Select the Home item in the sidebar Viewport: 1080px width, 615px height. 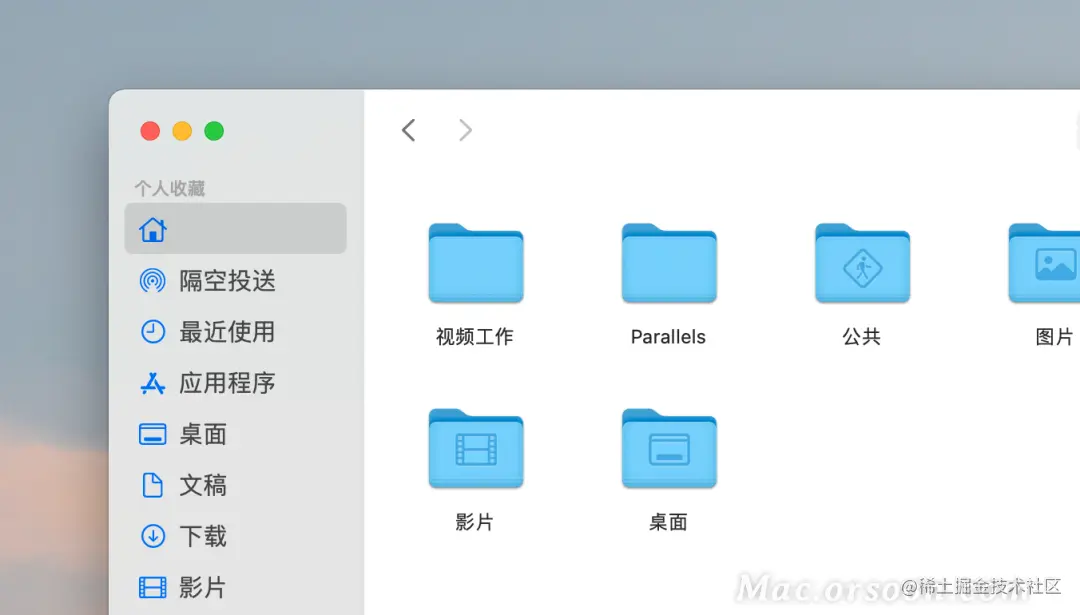pyautogui.click(x=235, y=229)
